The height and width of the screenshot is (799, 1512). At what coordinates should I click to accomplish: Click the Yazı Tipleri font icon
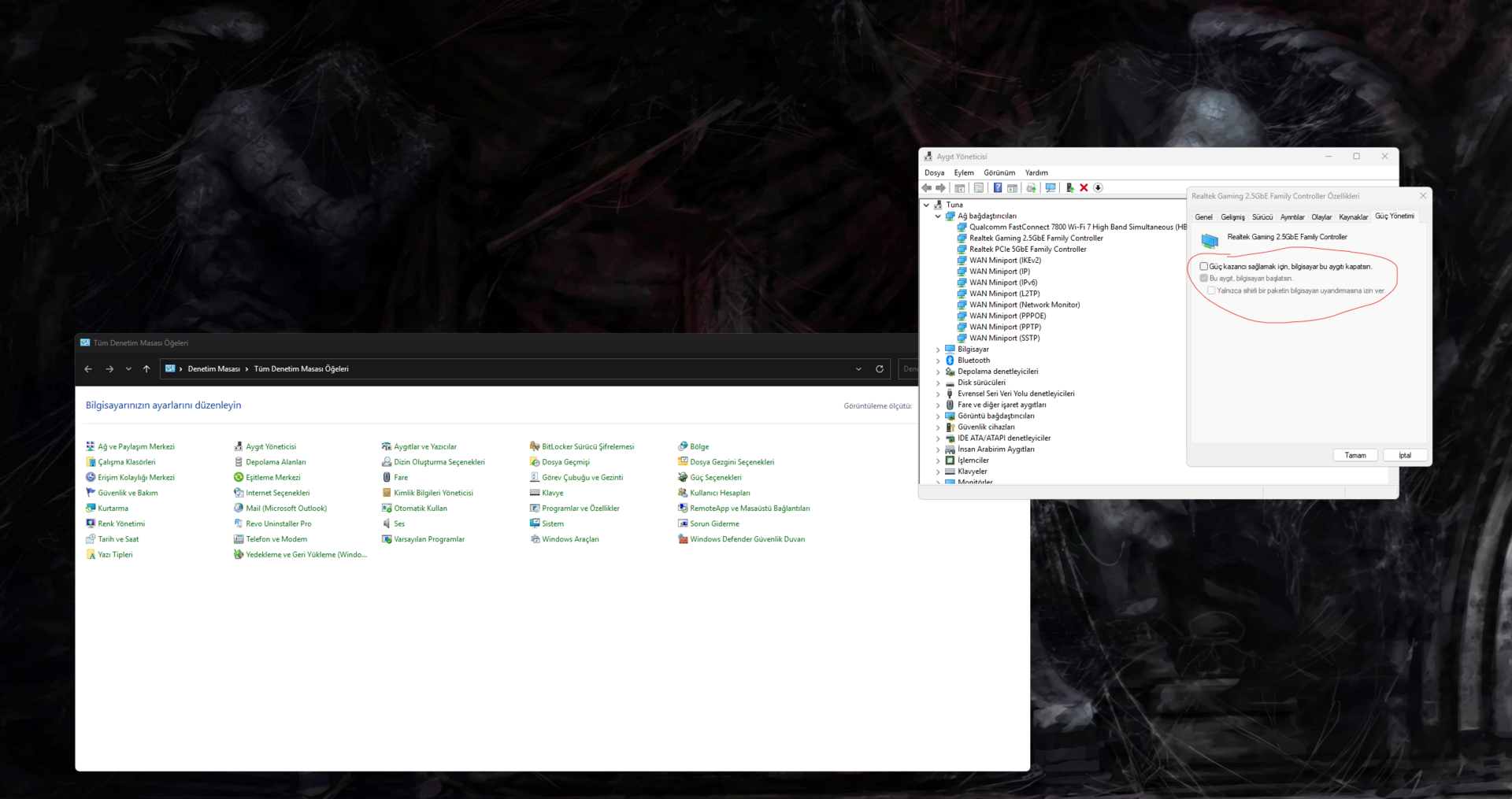[x=91, y=555]
